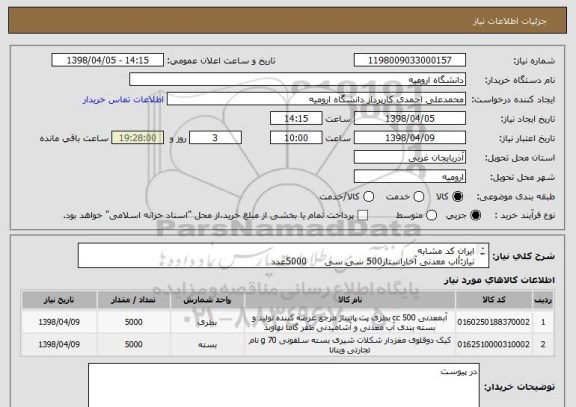The width and height of the screenshot is (576, 407).
Task: Click the scroll arrows in description box
Action: [483, 252]
